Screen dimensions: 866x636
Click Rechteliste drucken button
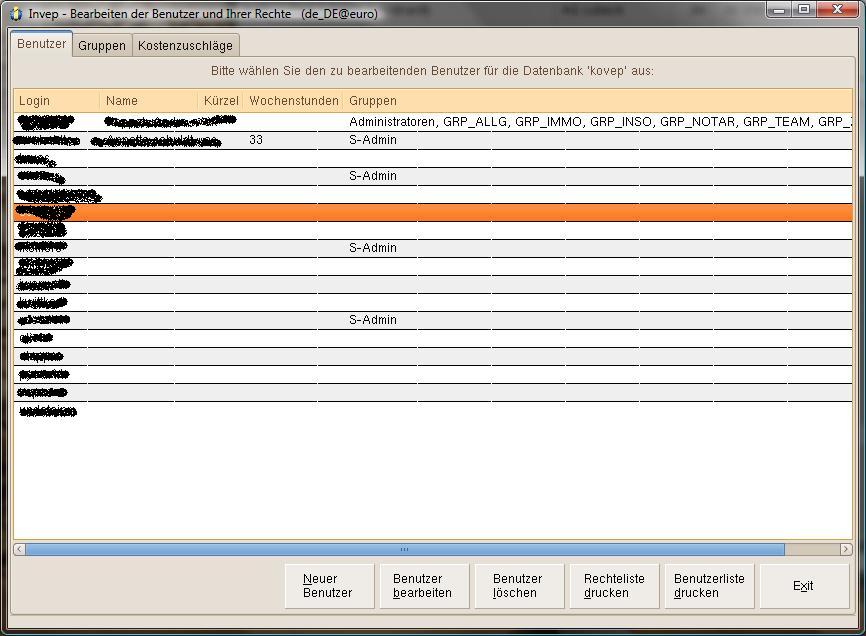pyautogui.click(x=614, y=586)
